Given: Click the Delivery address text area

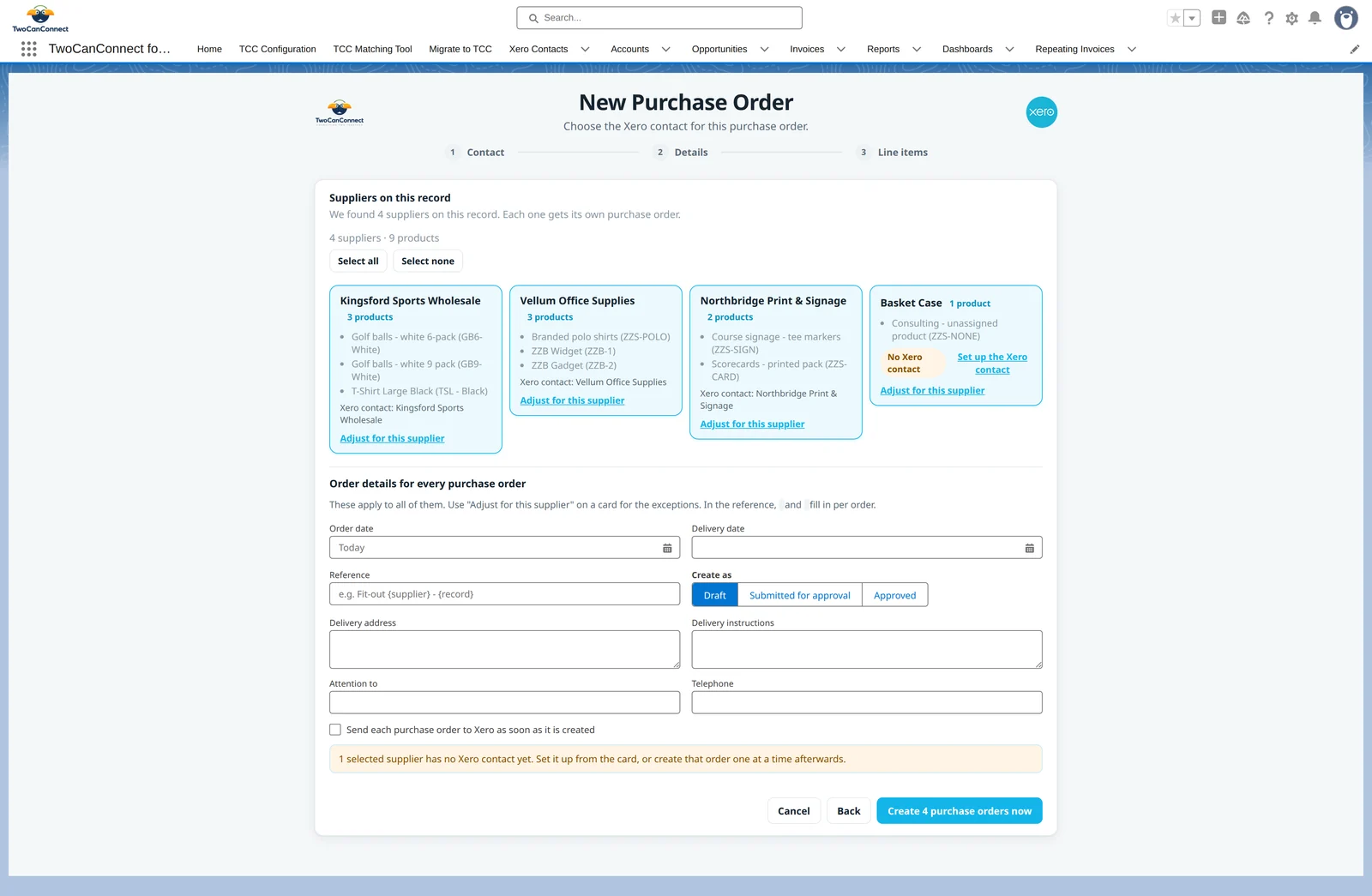Looking at the screenshot, I should (x=504, y=650).
